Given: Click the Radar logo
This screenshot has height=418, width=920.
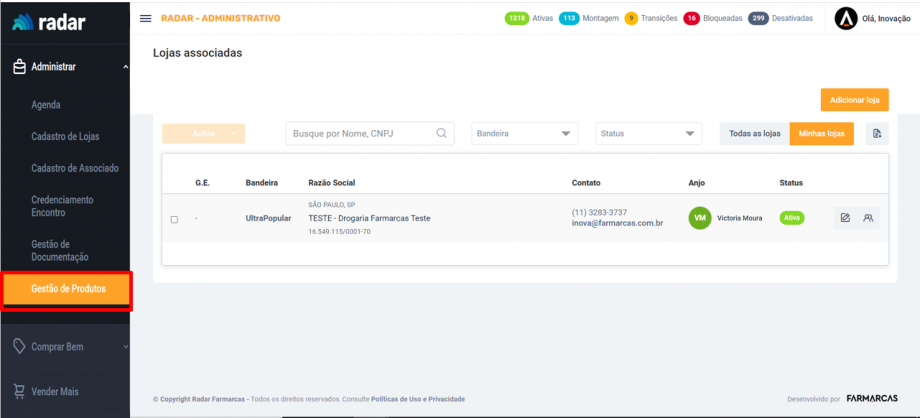Looking at the screenshot, I should tap(50, 22).
